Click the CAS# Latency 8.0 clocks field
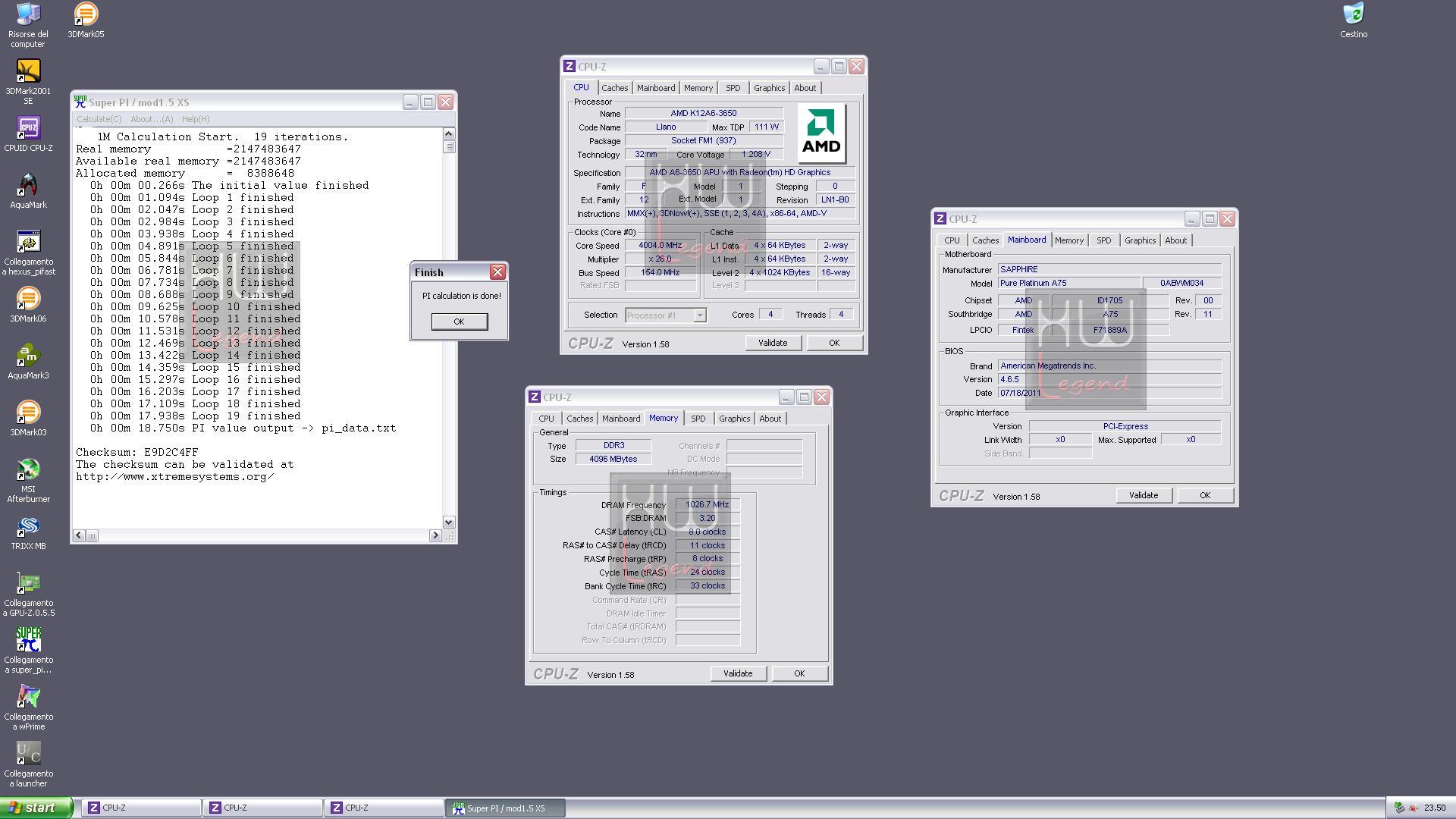 [707, 532]
